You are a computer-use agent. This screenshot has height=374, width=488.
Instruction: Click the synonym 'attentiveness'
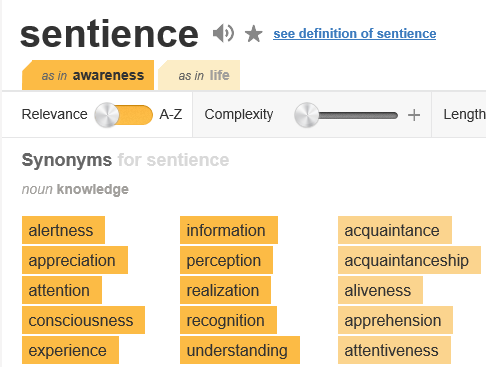tap(394, 350)
